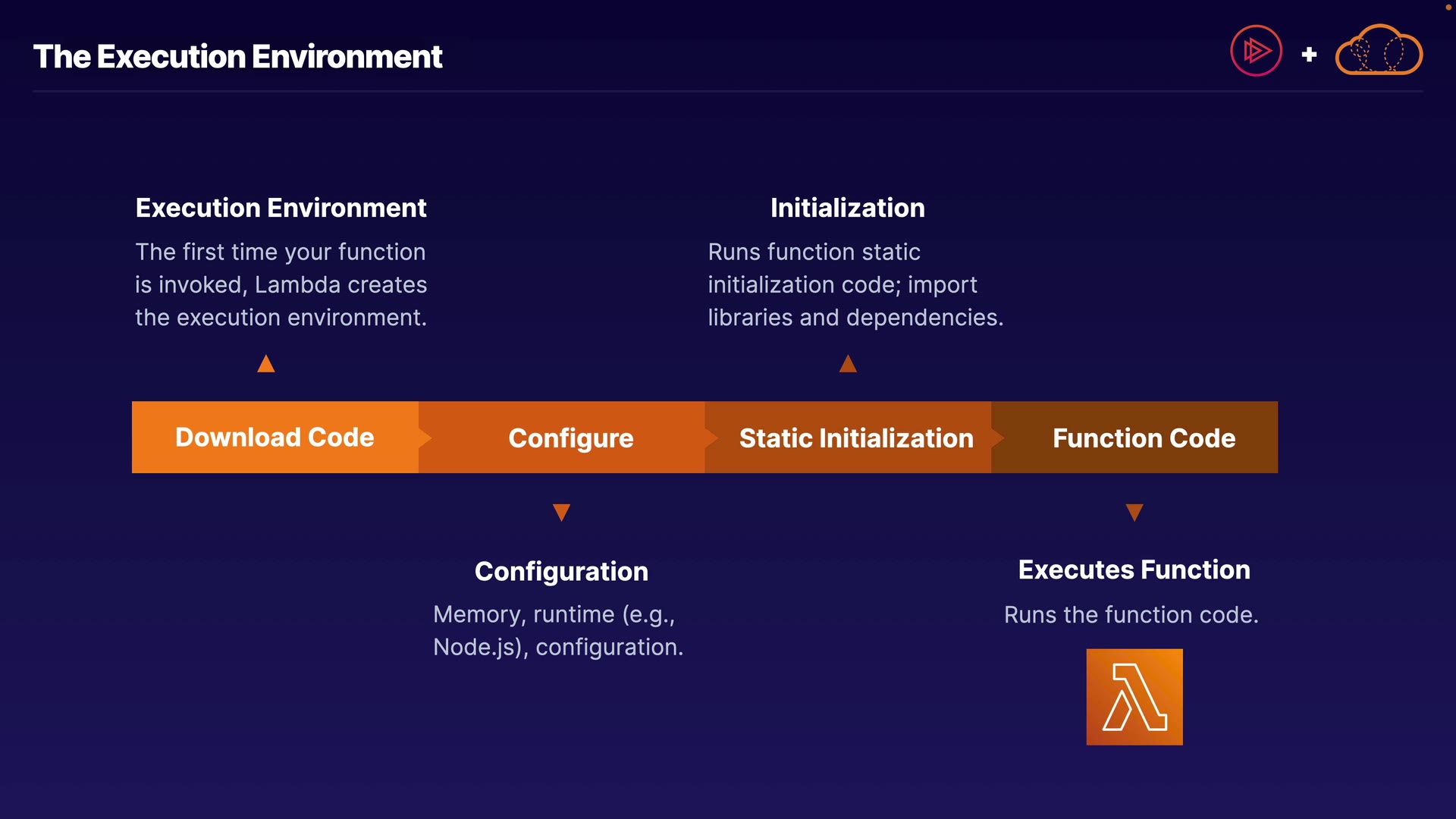Click the slide title The Execution Environment
Screen dimensions: 1456x819
coord(237,57)
